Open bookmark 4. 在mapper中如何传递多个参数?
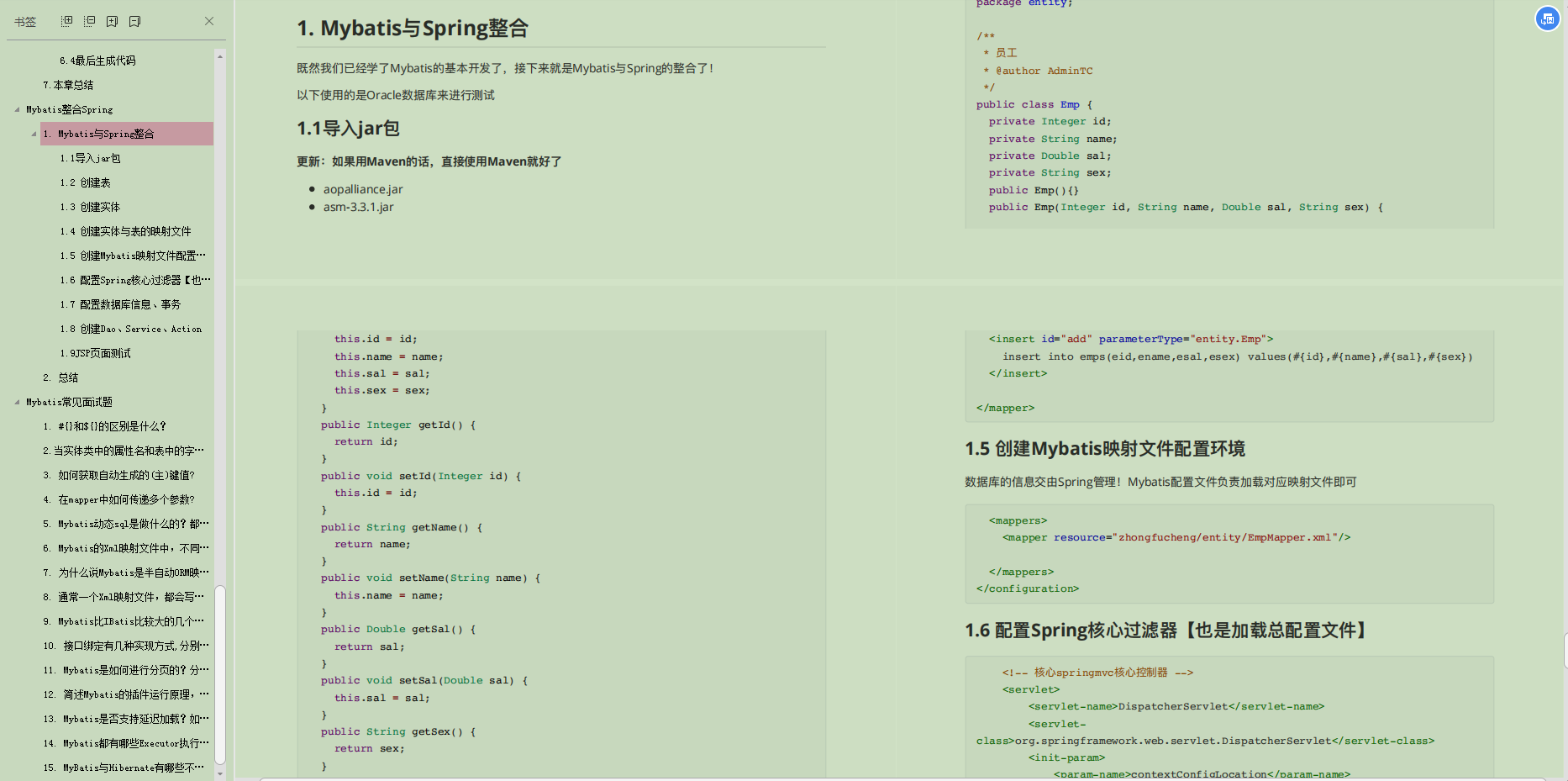Viewport: 1568px width, 781px height. pyautogui.click(x=118, y=499)
